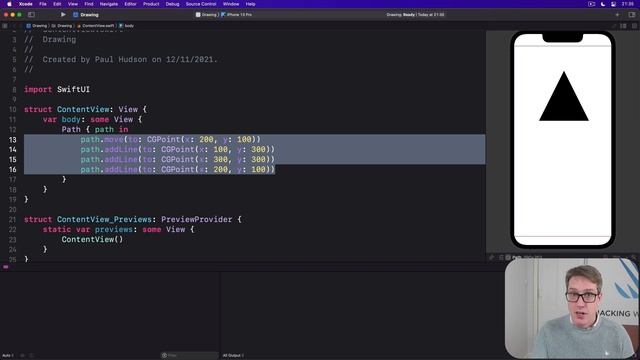Click the Created by Paul Hudson comment
This screenshot has height=360, width=640.
121,60
